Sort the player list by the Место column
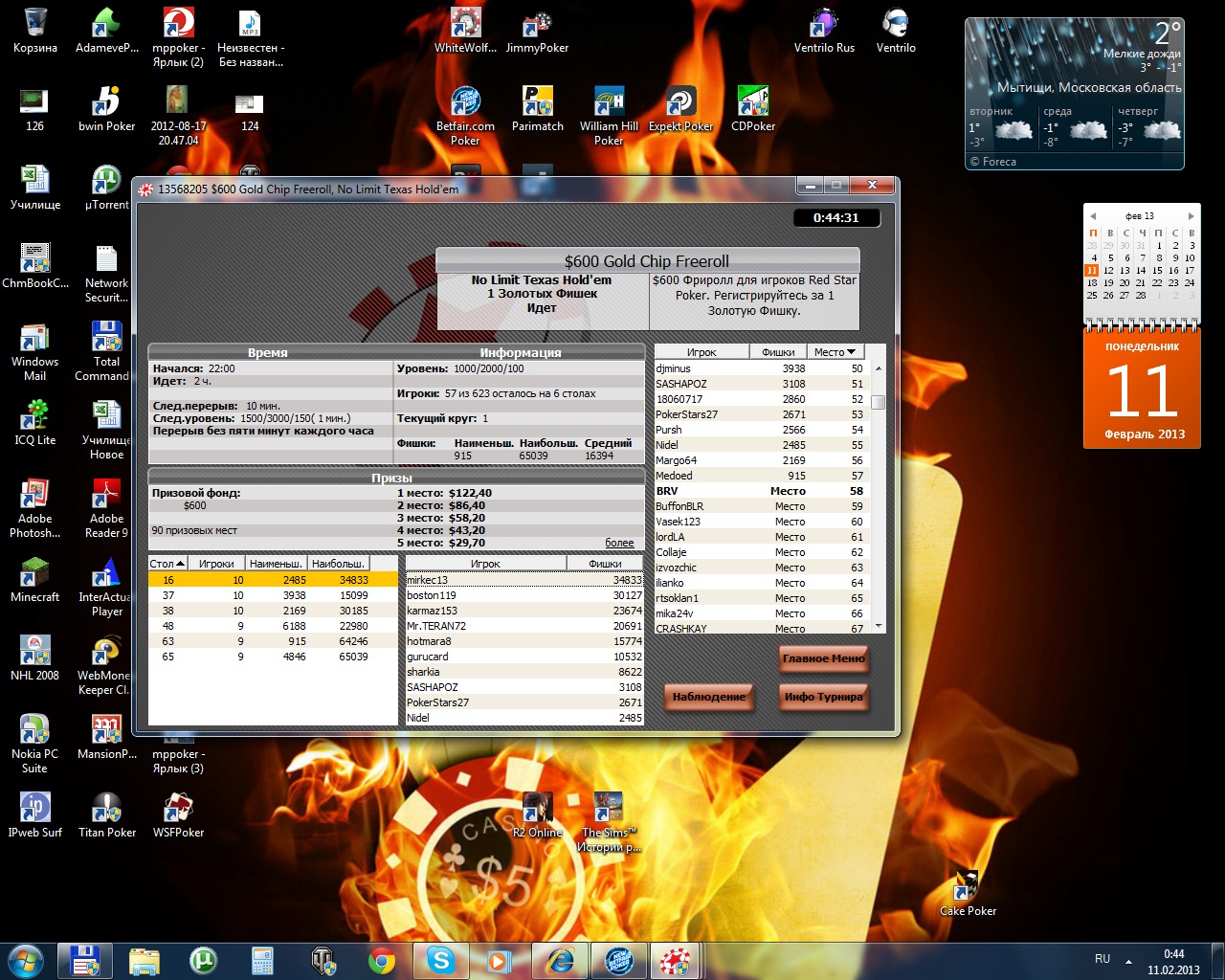 (x=835, y=352)
